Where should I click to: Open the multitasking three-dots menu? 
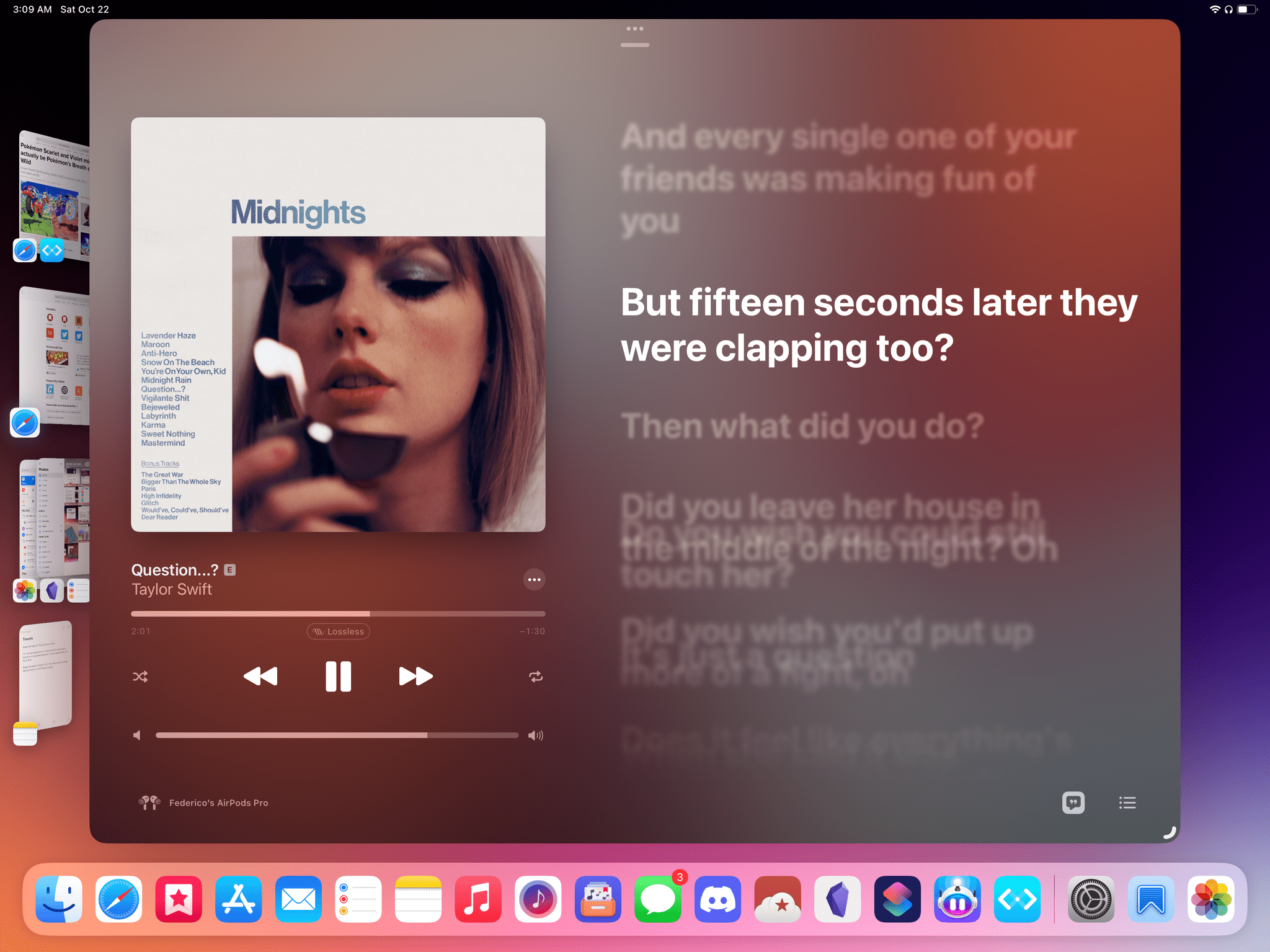[634, 29]
